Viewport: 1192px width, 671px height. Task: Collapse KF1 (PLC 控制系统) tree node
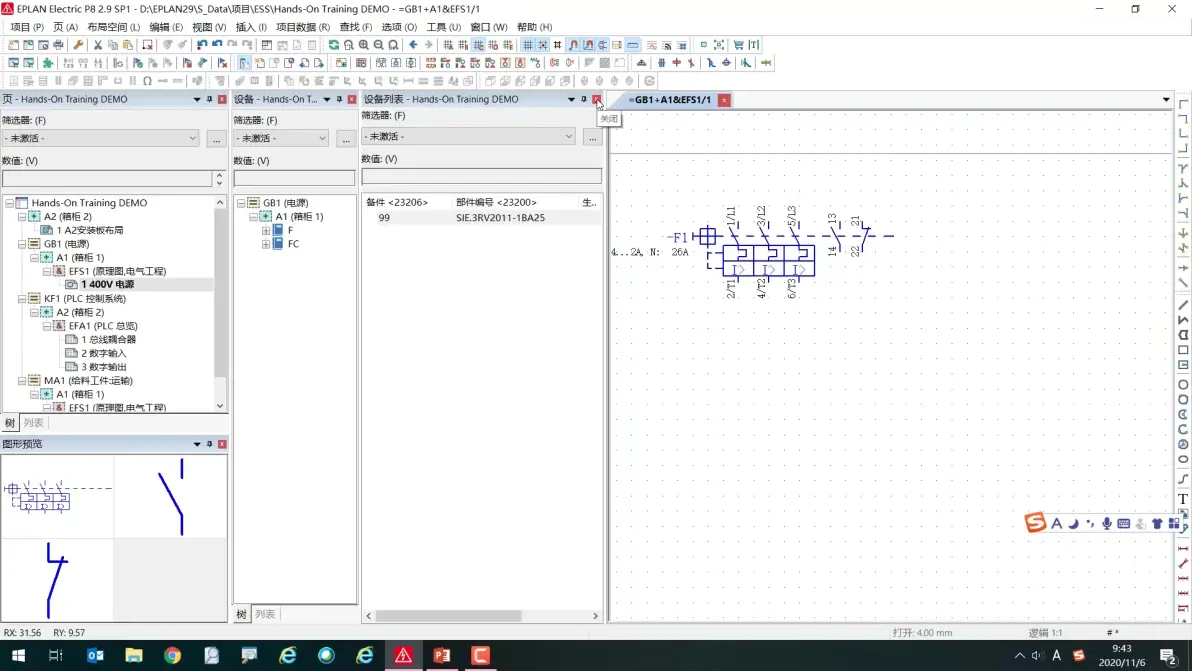pyautogui.click(x=22, y=299)
